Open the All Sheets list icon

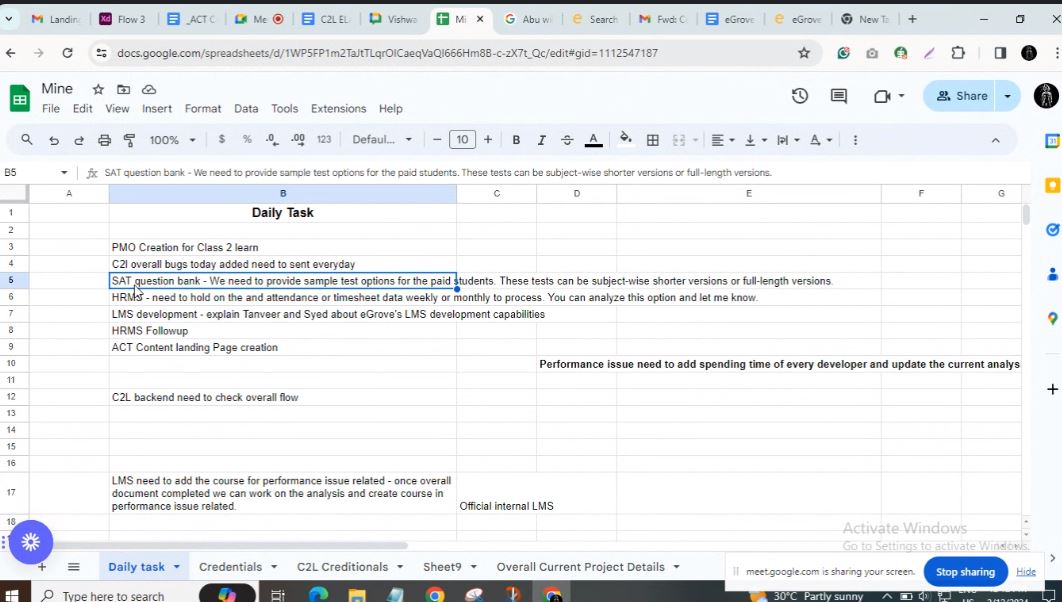[x=74, y=567]
